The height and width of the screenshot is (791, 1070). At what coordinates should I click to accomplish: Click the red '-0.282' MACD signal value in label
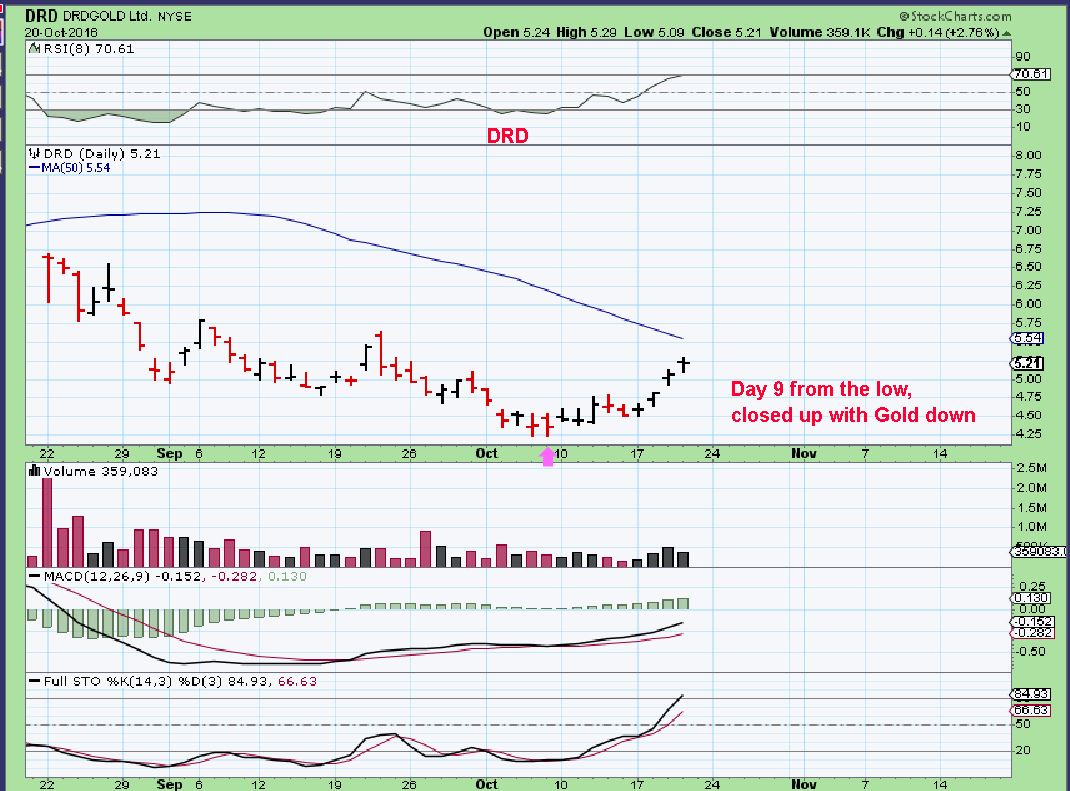pos(234,576)
